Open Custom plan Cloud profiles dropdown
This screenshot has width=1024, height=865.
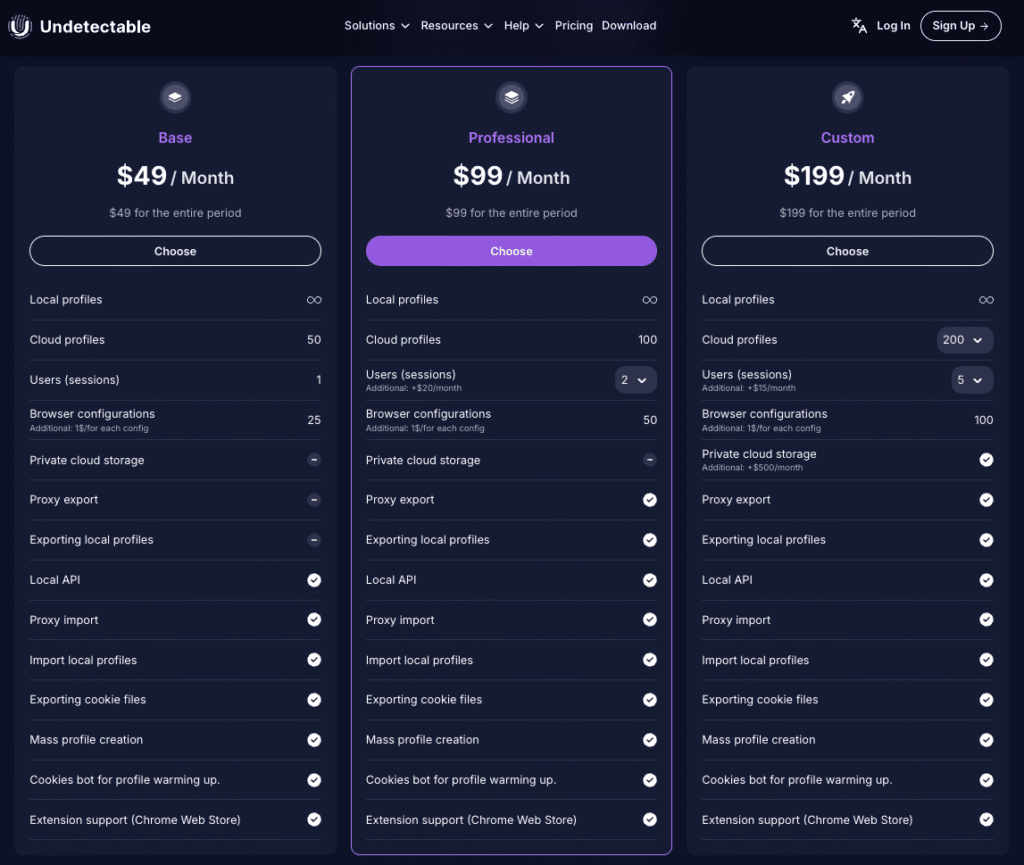coord(965,339)
